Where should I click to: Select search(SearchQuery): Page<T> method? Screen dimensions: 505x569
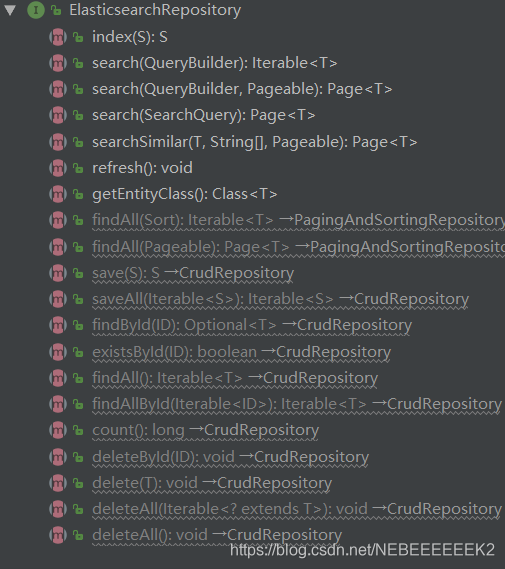pos(204,115)
